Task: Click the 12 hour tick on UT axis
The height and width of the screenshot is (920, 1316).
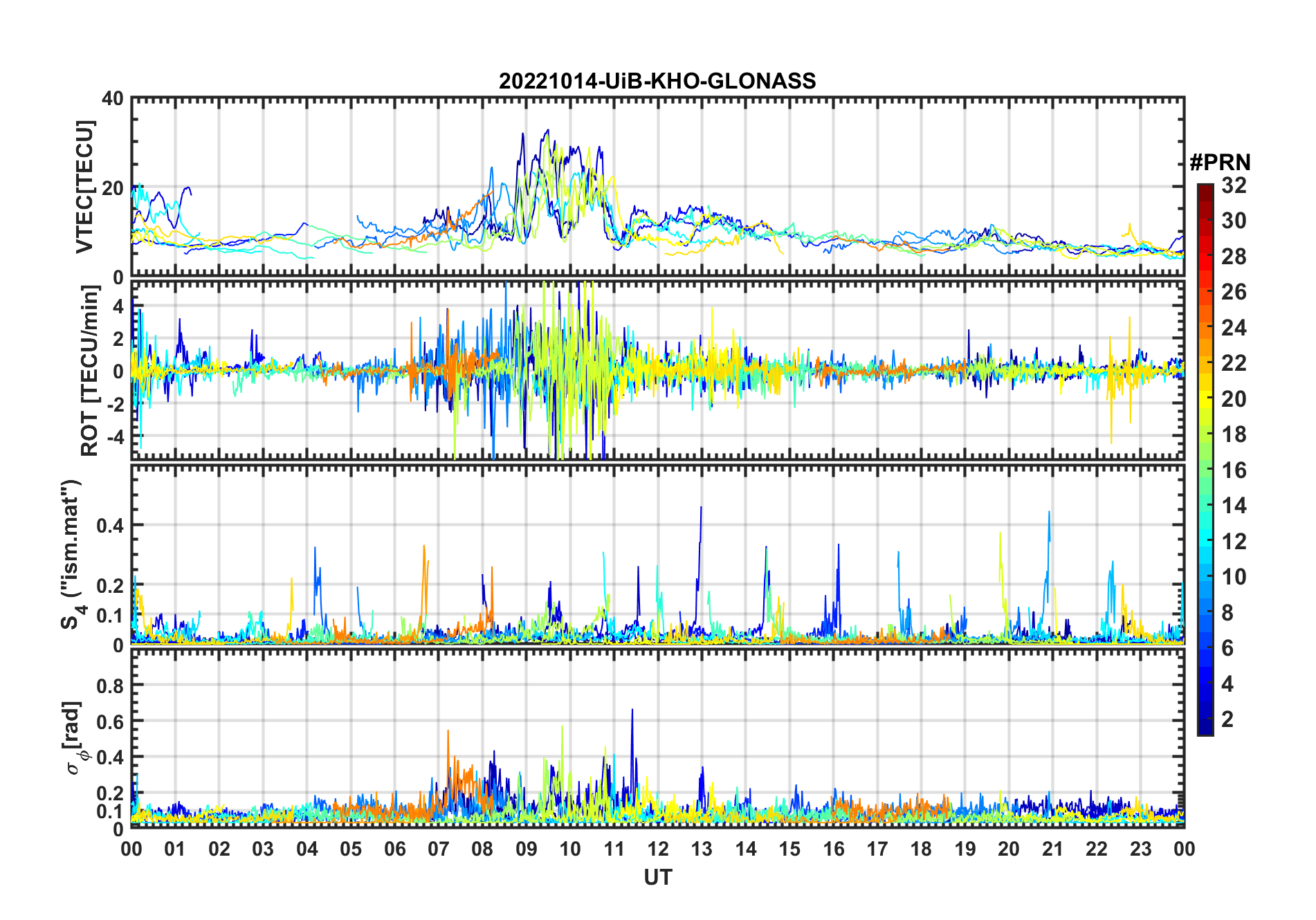Action: (658, 849)
